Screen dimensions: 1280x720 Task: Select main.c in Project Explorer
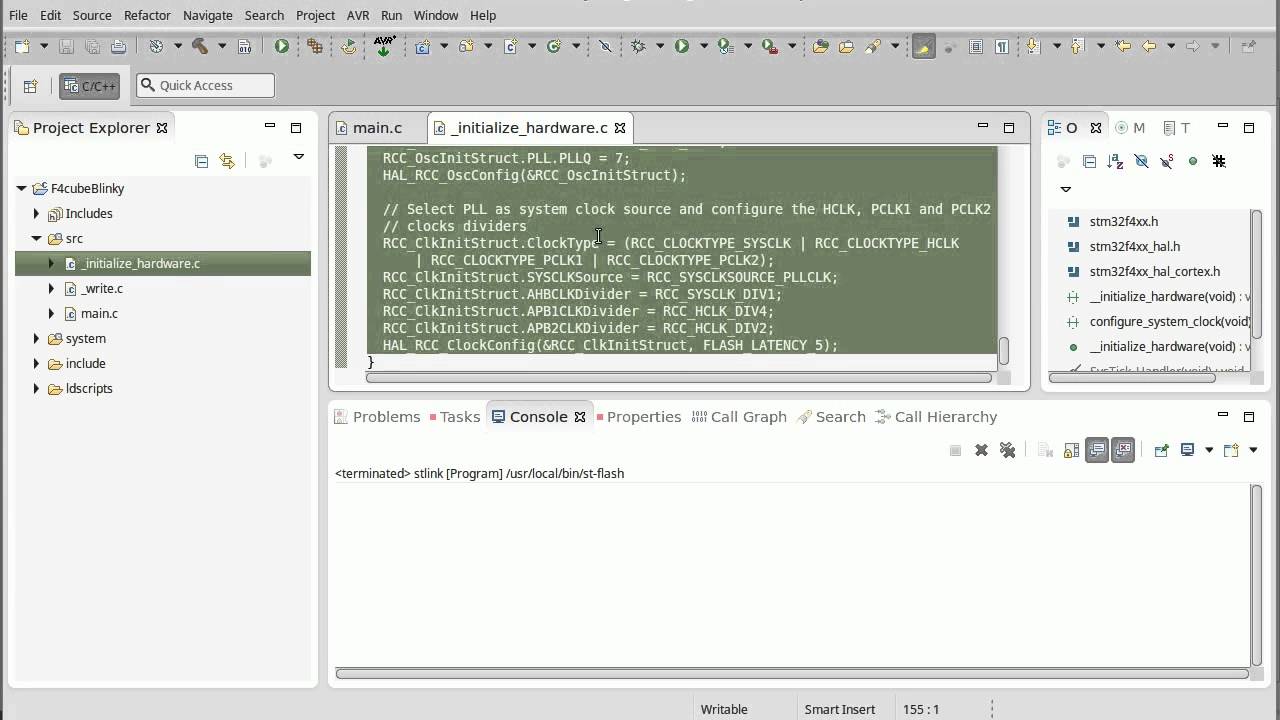click(99, 313)
